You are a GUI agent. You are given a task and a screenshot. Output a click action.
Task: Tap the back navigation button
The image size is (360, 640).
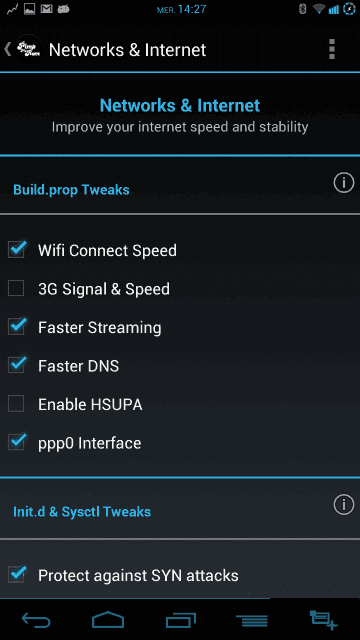36,621
